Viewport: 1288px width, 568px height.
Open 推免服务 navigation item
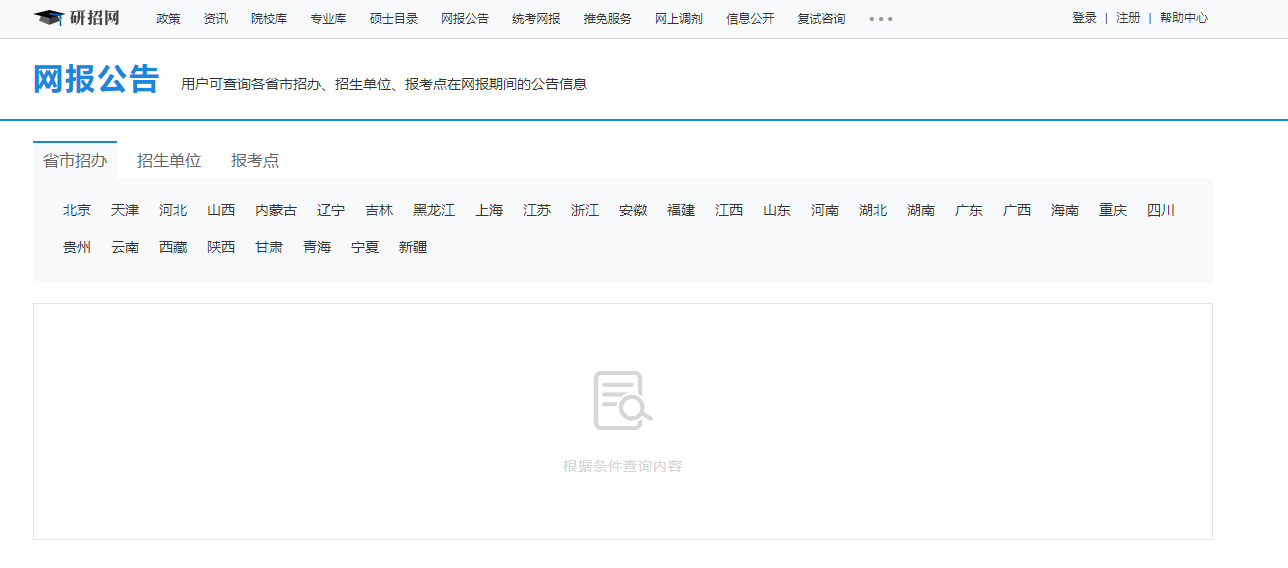click(608, 19)
